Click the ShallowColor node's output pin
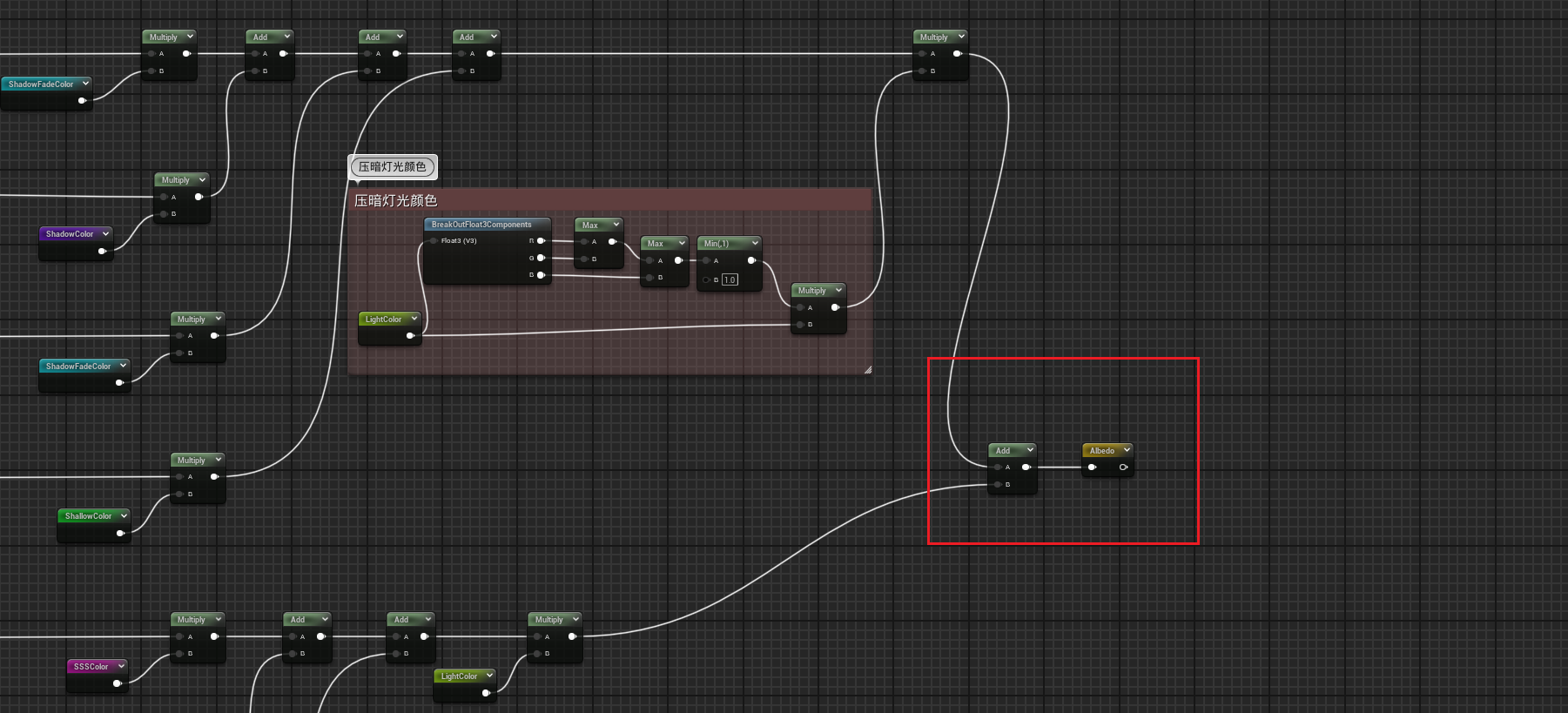Image resolution: width=1568 pixels, height=713 pixels. pyautogui.click(x=120, y=533)
